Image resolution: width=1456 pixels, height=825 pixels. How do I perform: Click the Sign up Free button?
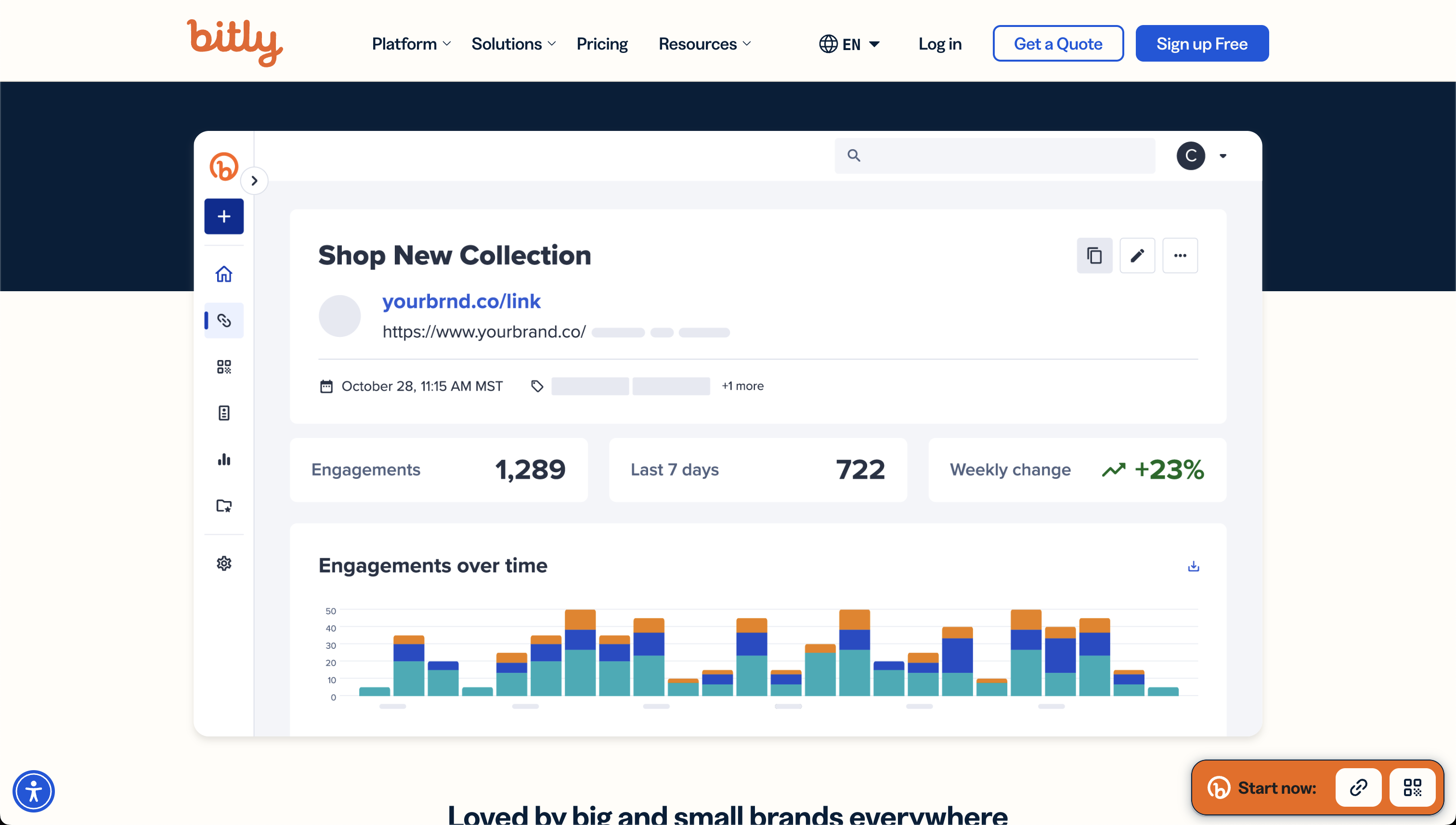point(1201,44)
